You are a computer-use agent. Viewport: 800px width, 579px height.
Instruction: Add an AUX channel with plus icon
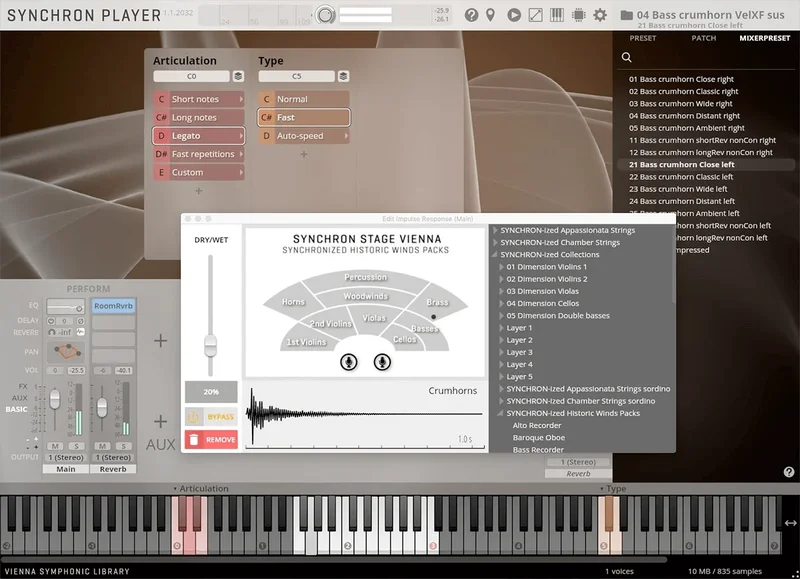point(161,421)
